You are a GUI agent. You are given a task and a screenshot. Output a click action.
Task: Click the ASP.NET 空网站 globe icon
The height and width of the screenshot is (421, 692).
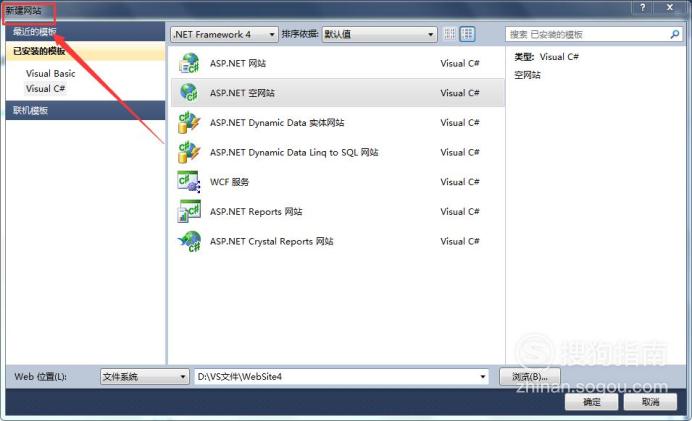click(189, 93)
